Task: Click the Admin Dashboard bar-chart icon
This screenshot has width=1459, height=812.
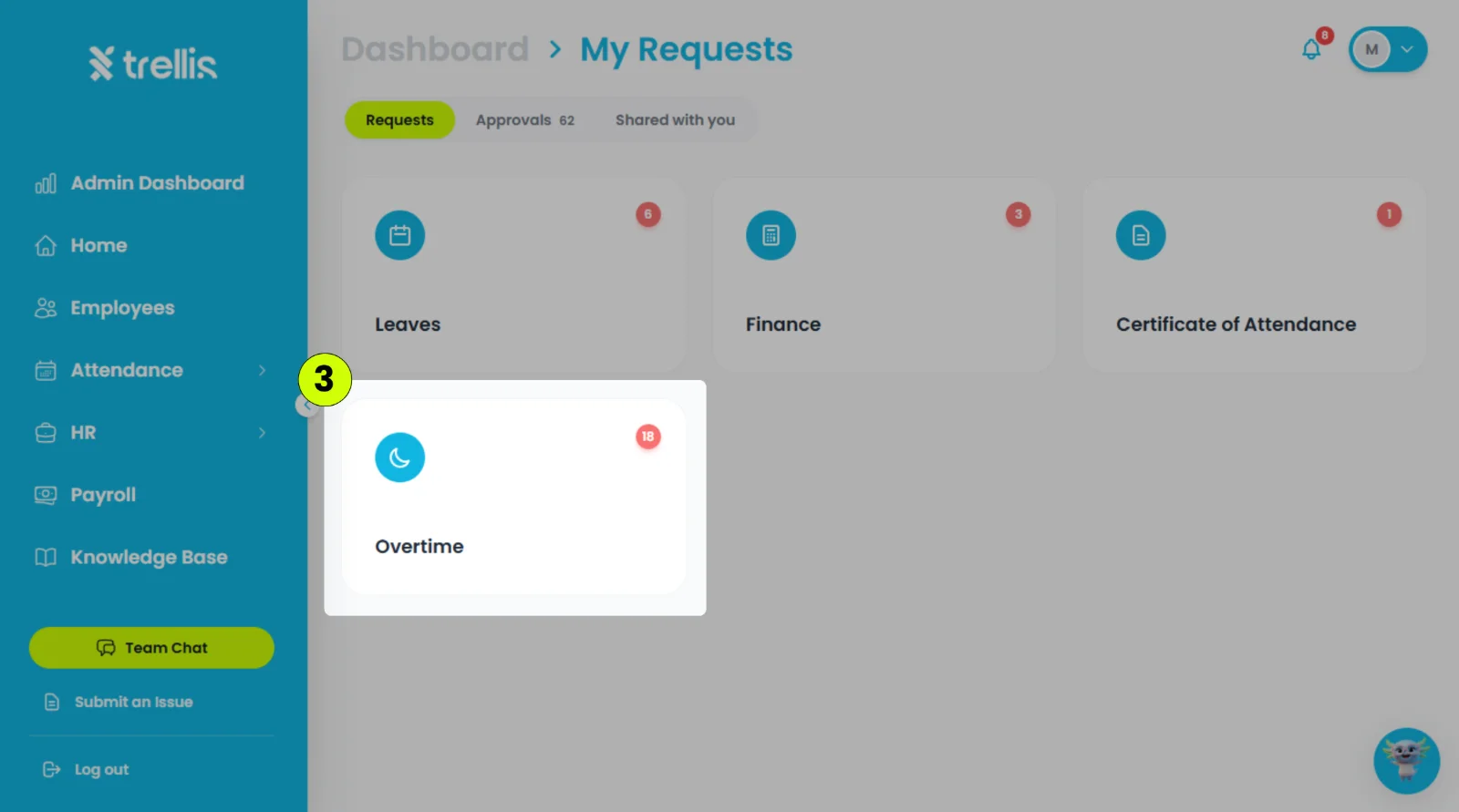Action: point(46,184)
